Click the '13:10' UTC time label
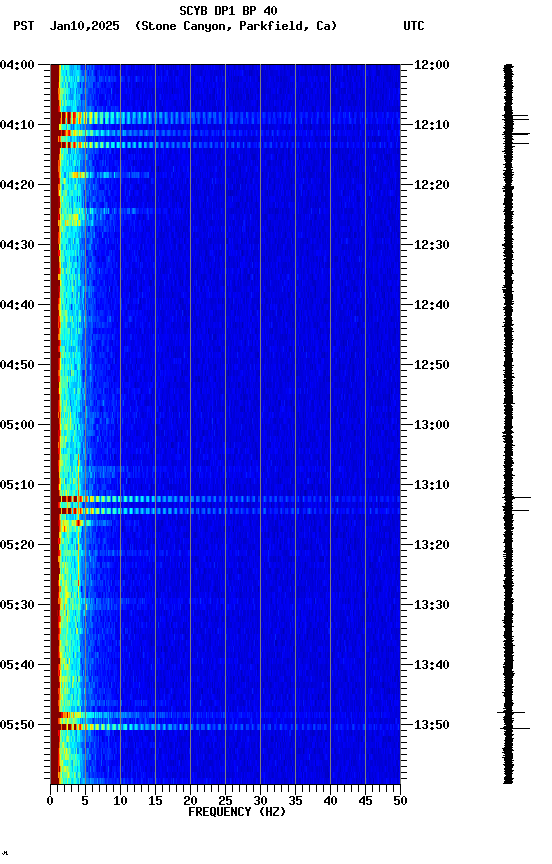 coord(432,485)
